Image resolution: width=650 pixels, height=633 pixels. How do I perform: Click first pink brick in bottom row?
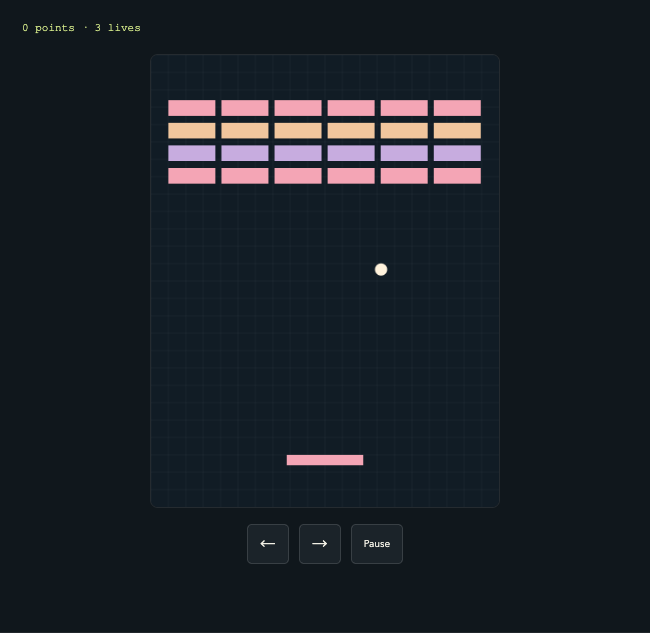tap(192, 176)
